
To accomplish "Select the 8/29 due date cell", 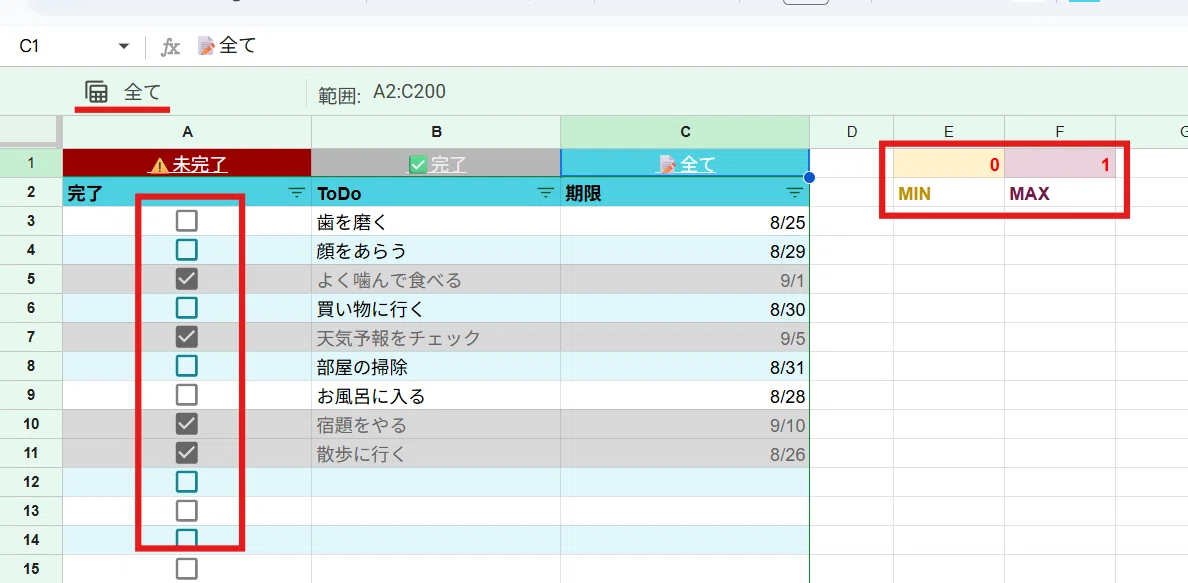I will [685, 250].
